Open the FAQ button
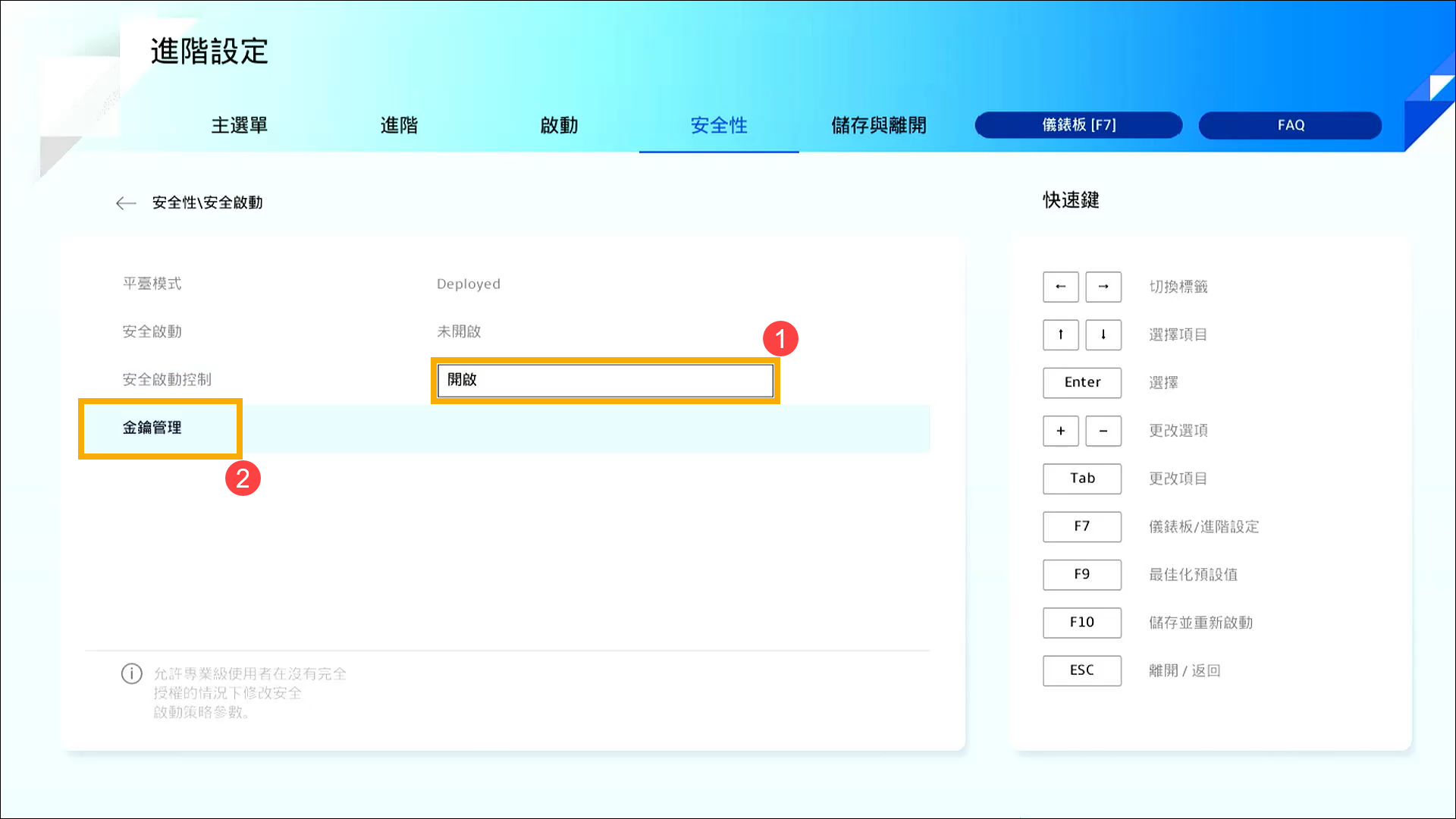 (1290, 125)
